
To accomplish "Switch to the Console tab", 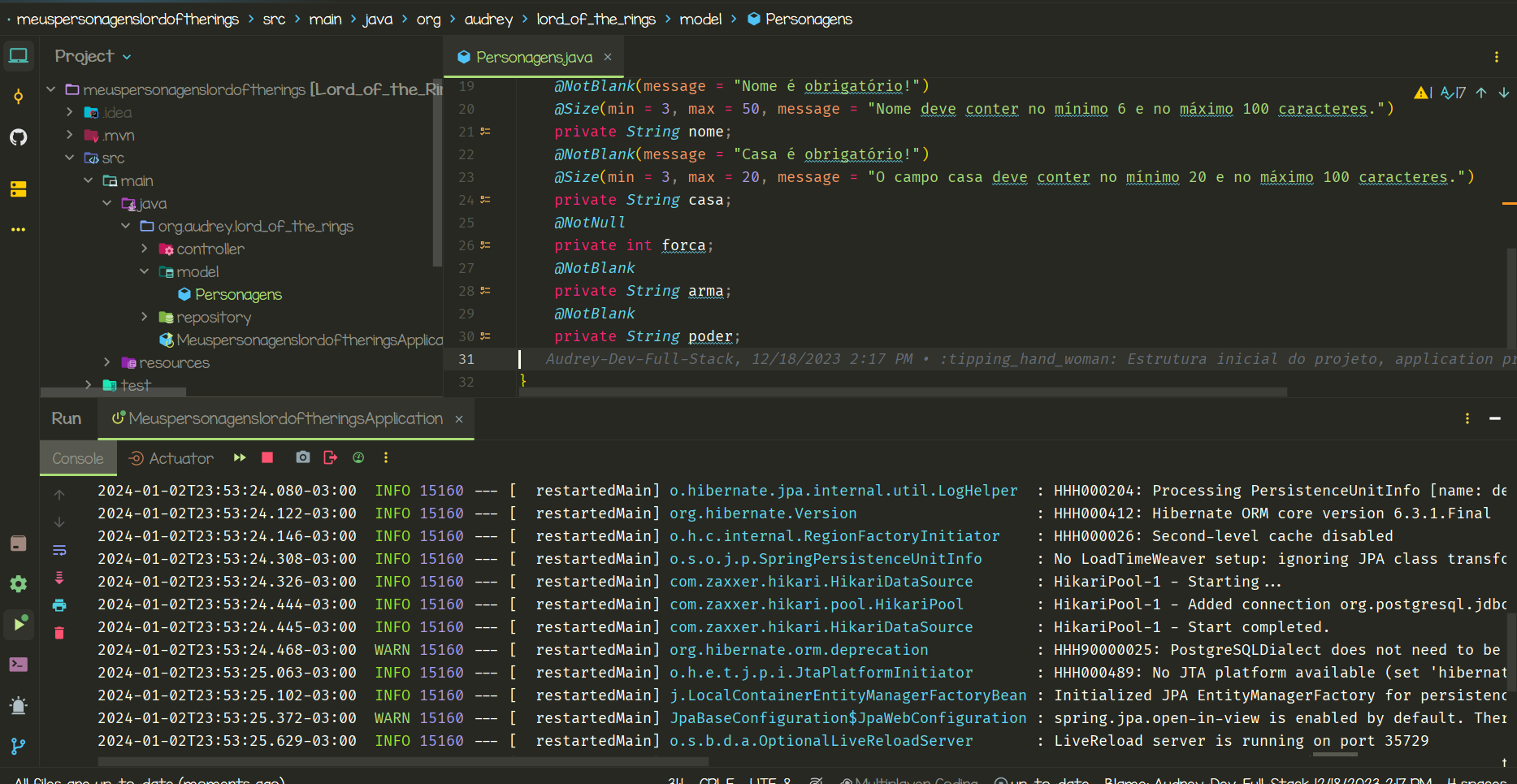I will pos(77,457).
